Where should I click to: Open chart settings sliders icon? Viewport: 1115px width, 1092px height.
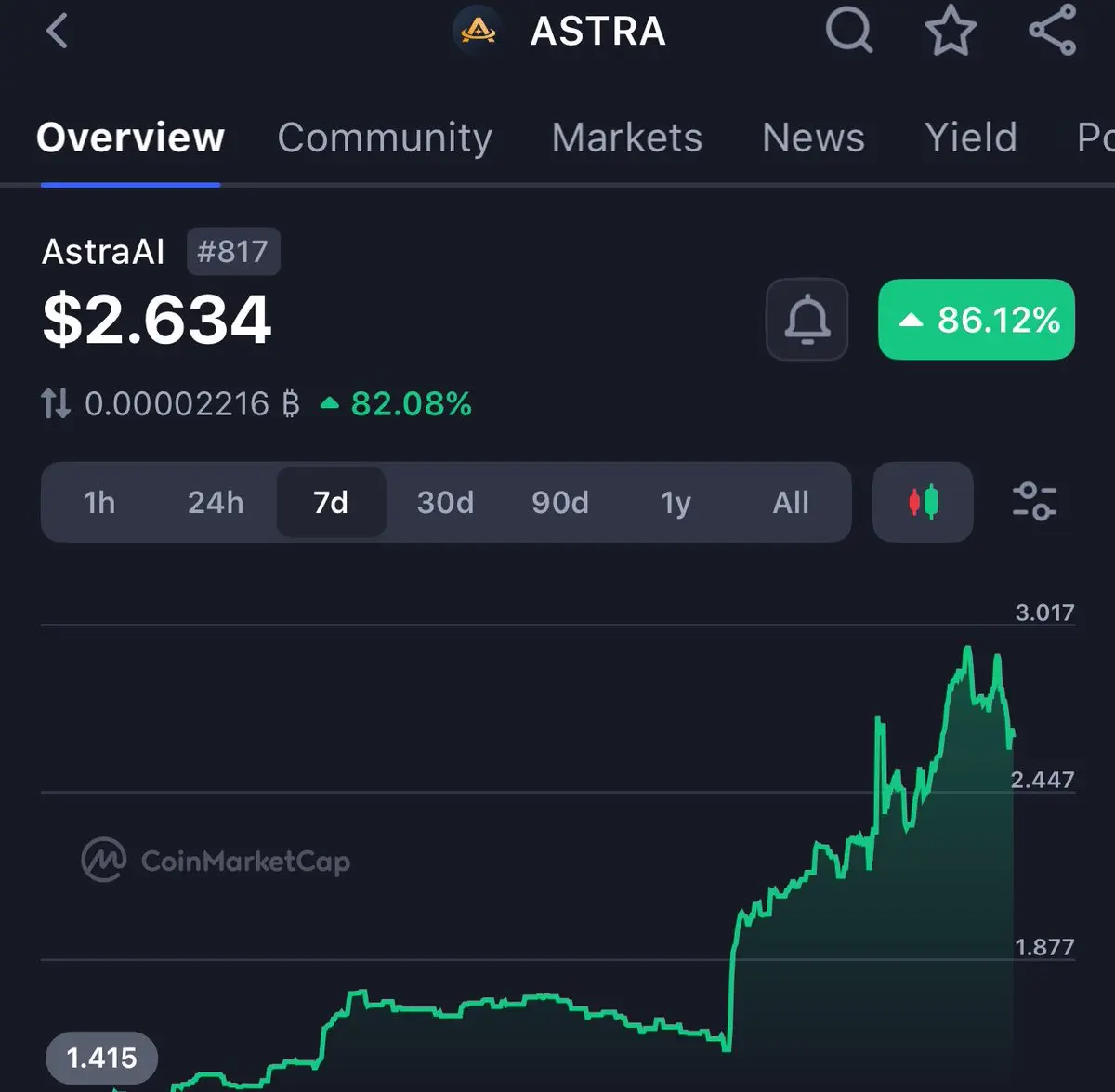tap(1034, 502)
